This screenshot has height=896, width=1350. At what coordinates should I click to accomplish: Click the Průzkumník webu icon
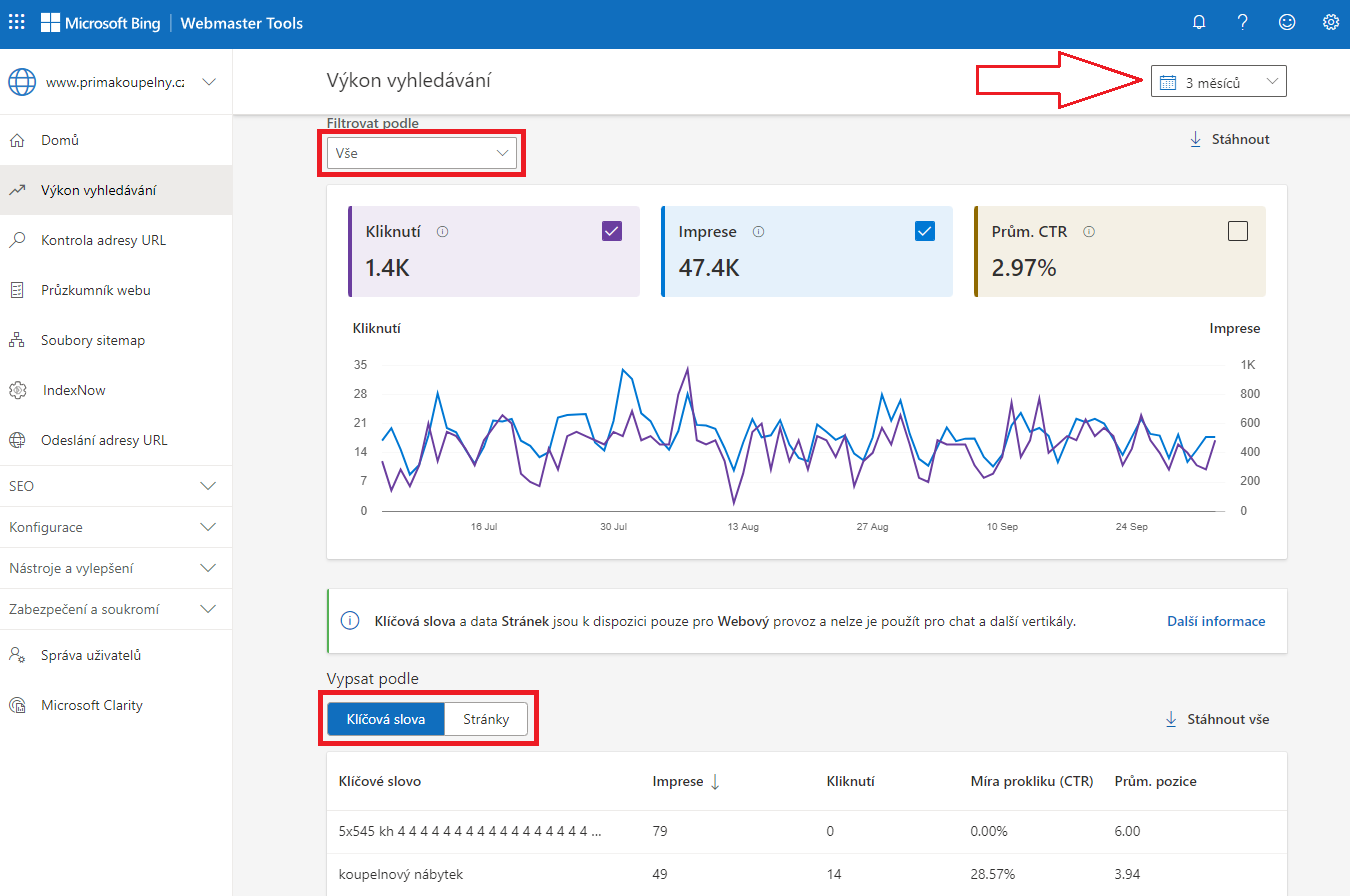16,290
